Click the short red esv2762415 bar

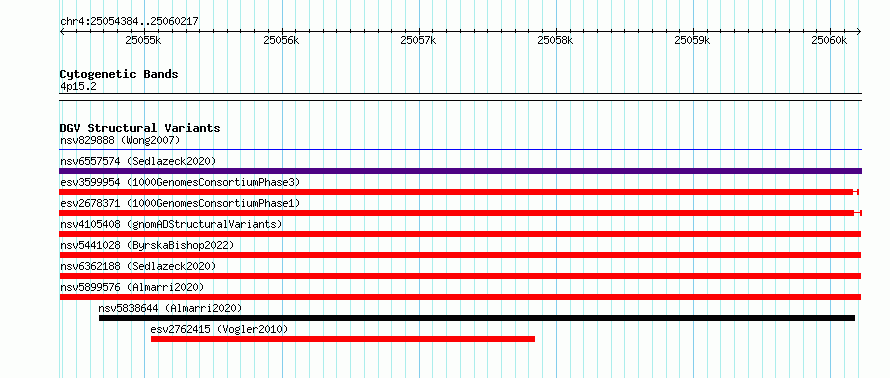pyautogui.click(x=343, y=339)
